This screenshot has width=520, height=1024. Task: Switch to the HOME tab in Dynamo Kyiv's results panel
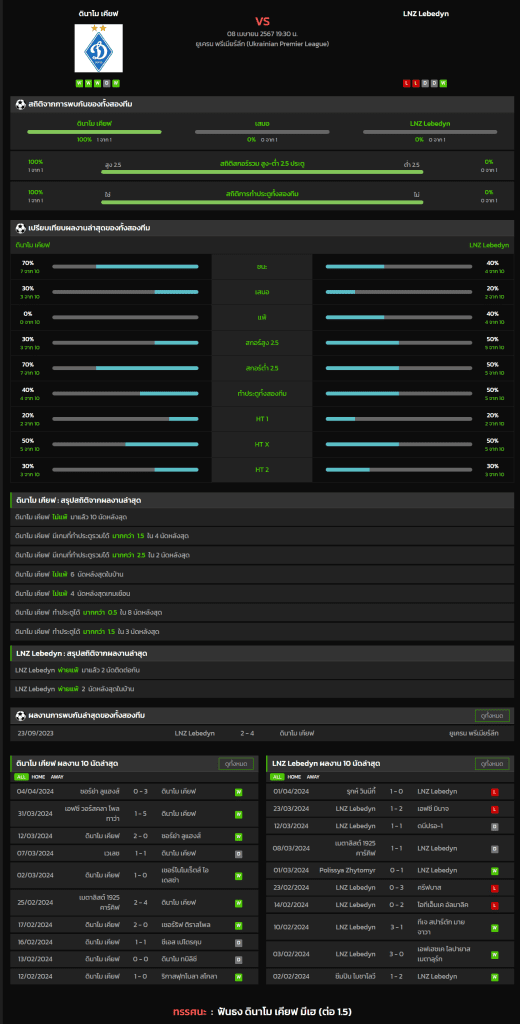39,777
